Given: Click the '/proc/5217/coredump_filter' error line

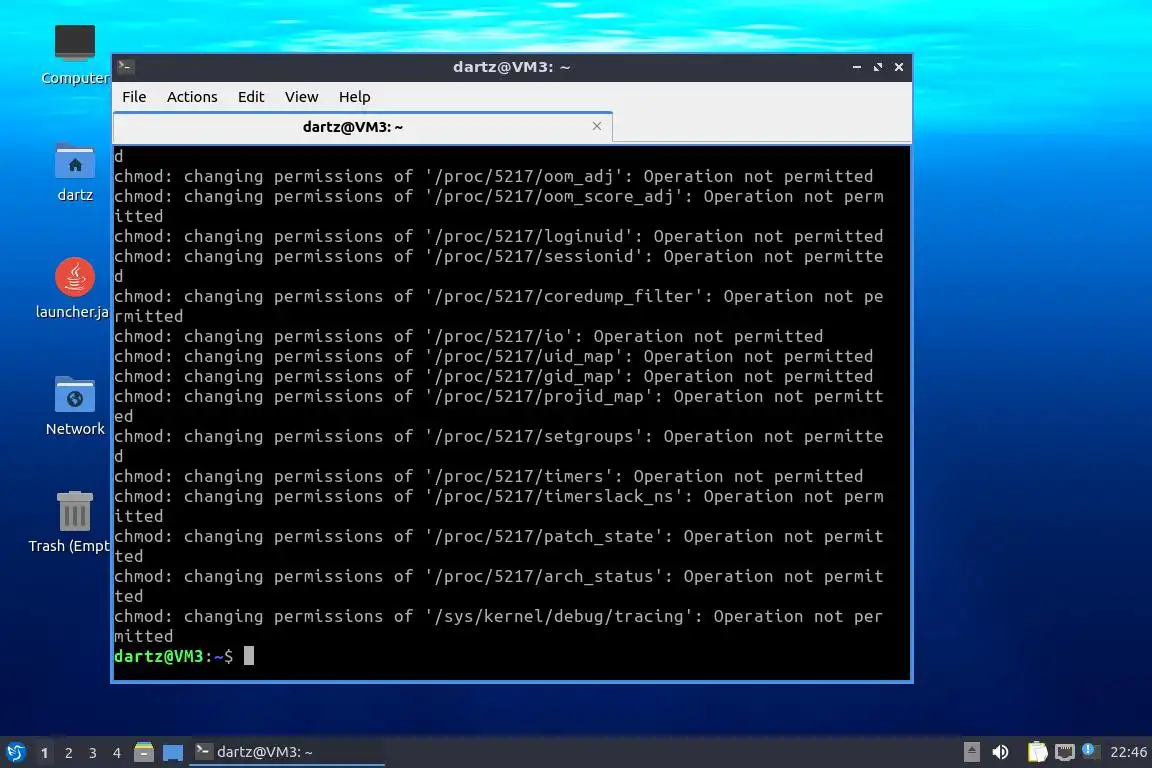Looking at the screenshot, I should [499, 306].
